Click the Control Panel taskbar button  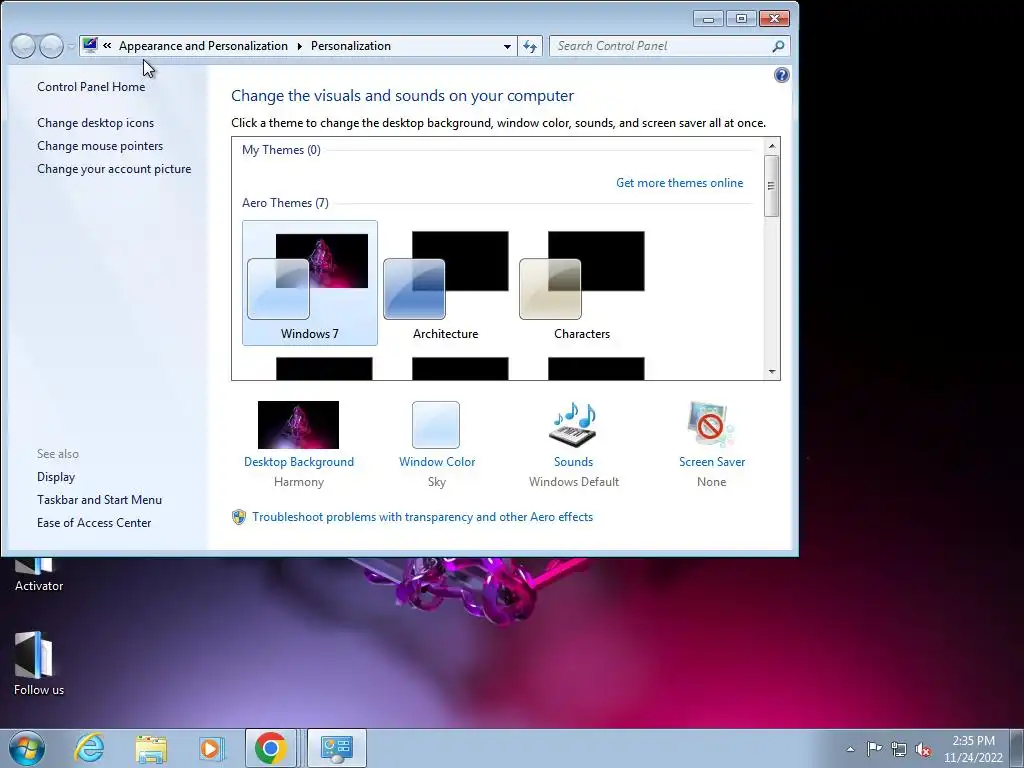pos(336,748)
